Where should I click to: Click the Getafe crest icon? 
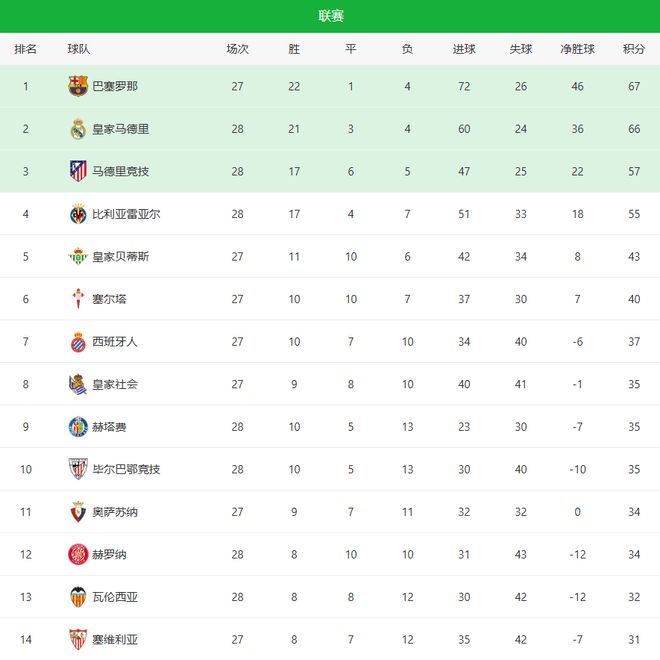78,427
